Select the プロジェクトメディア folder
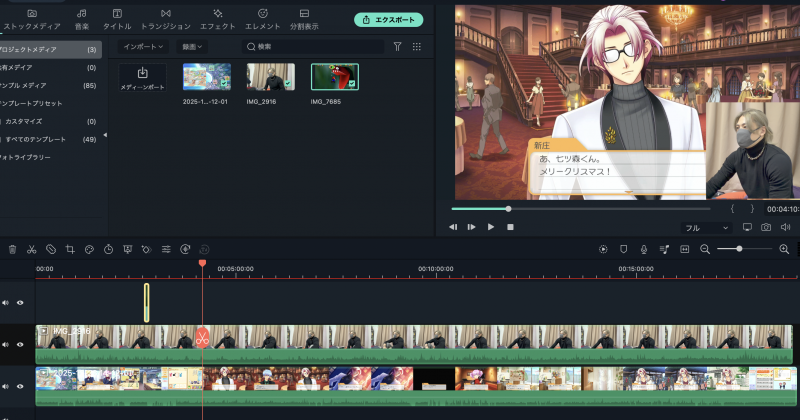The image size is (800, 420). [50, 50]
